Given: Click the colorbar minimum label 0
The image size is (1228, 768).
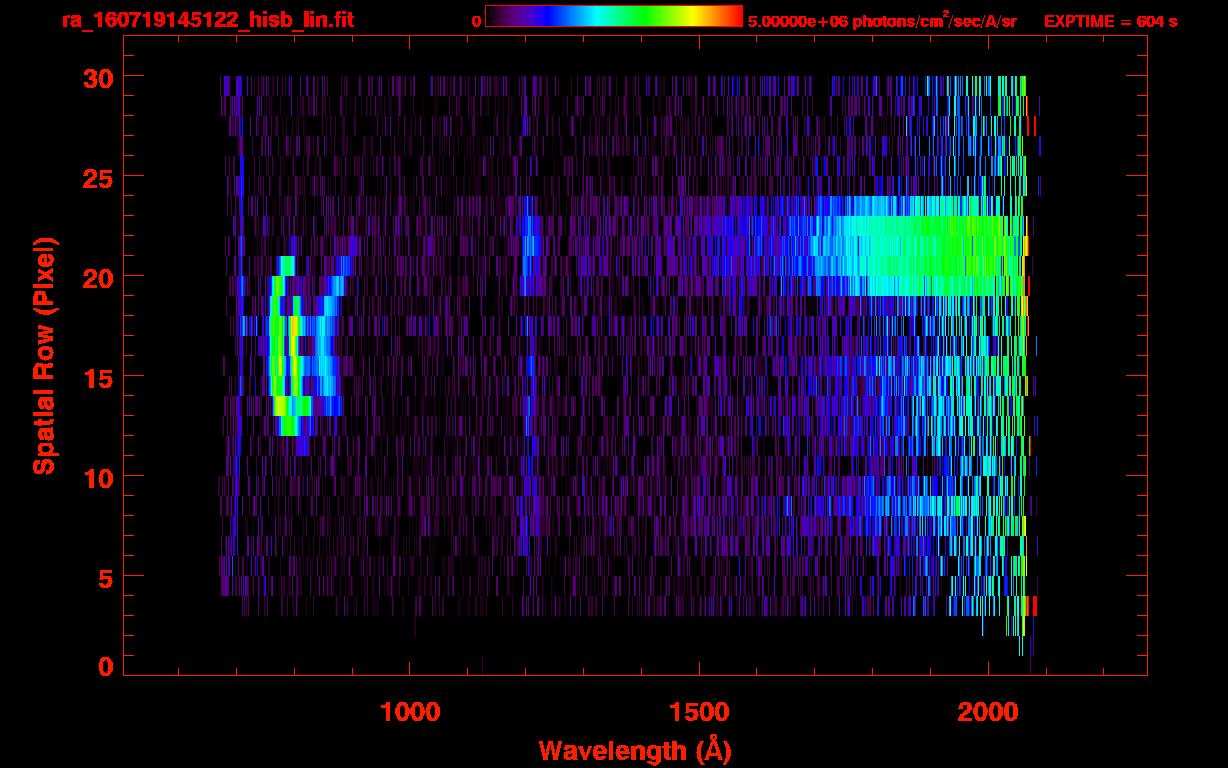Looking at the screenshot, I should [x=476, y=21].
